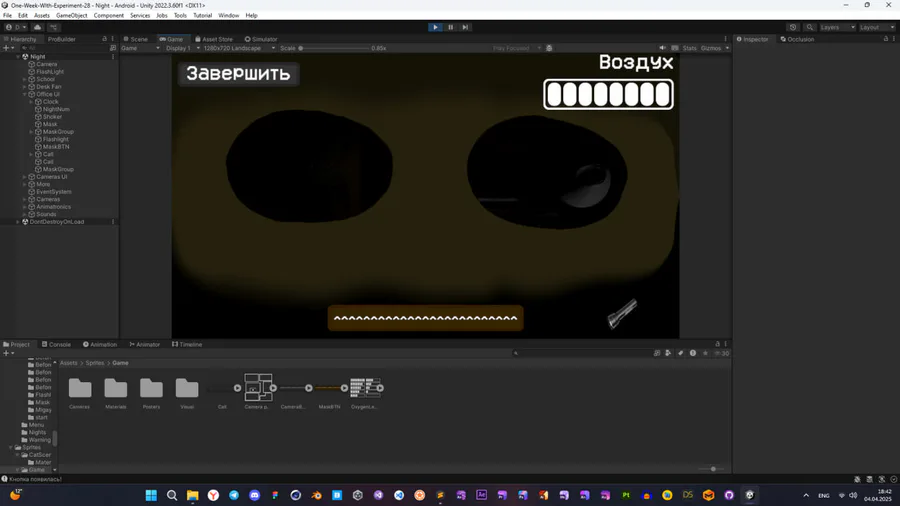
Task: Click the orange mask bar button in Game view
Action: [x=425, y=318]
